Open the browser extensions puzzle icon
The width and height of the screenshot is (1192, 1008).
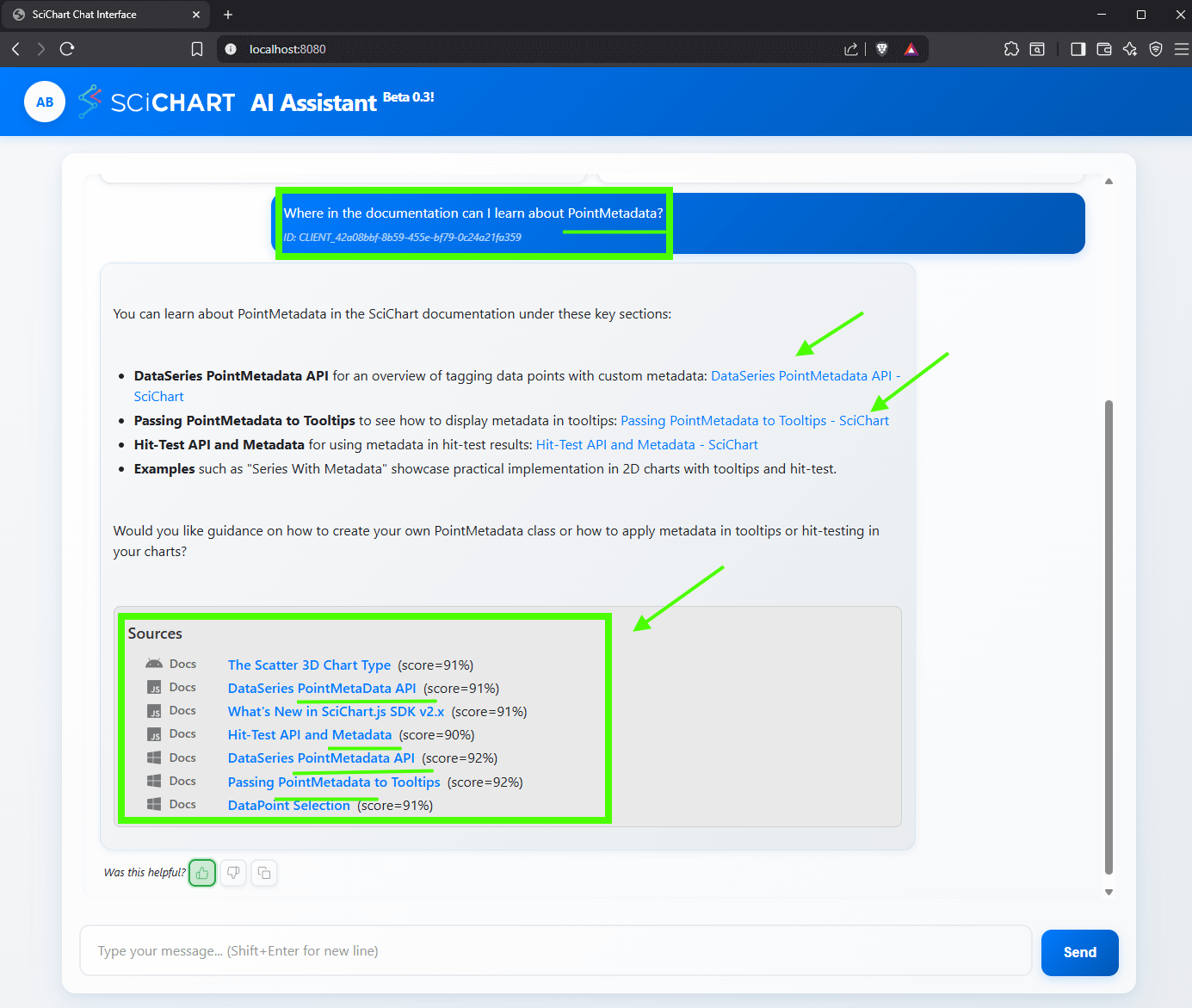click(1011, 49)
